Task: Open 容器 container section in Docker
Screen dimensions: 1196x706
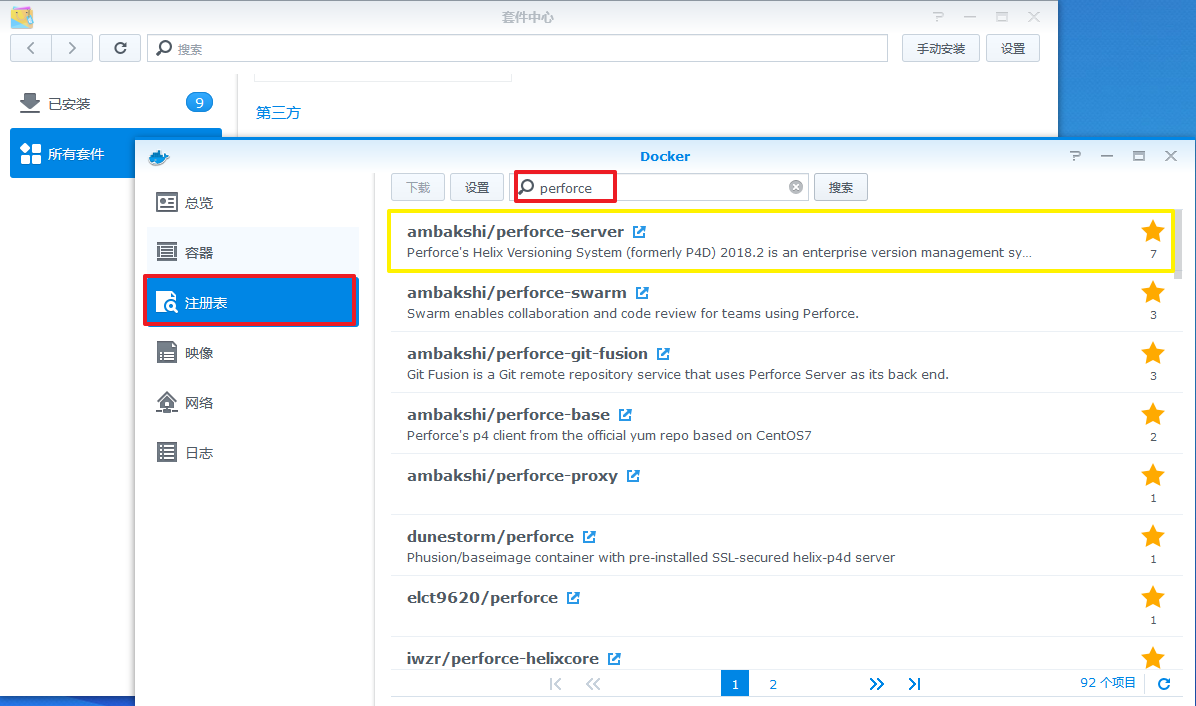Action: [x=252, y=252]
